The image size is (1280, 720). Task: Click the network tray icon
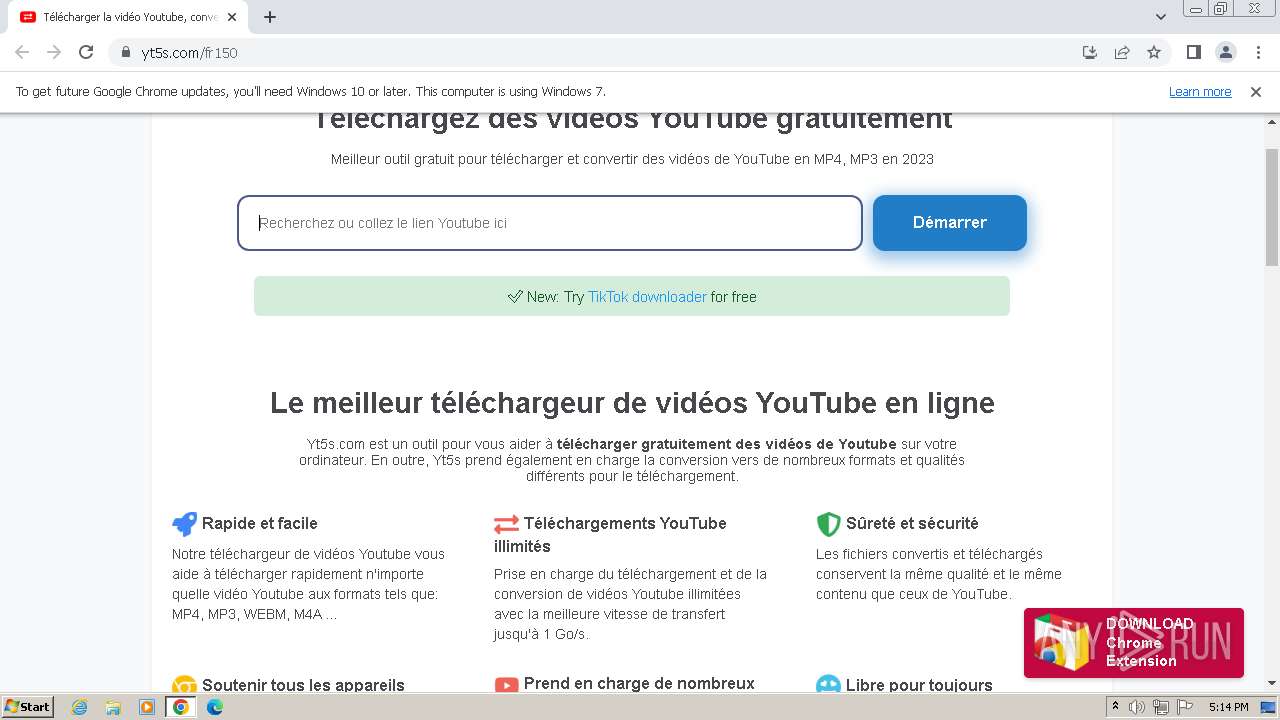coord(1160,707)
